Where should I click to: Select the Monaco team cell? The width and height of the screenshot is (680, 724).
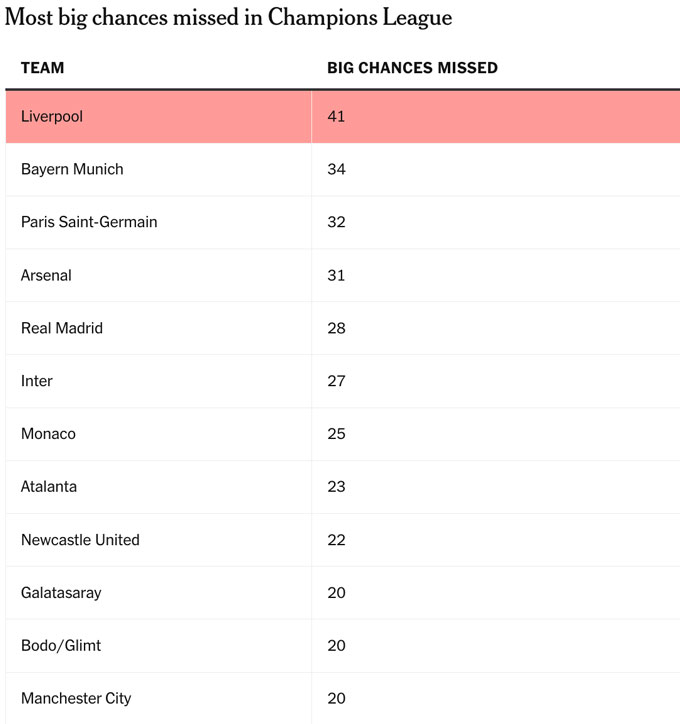pyautogui.click(x=48, y=434)
